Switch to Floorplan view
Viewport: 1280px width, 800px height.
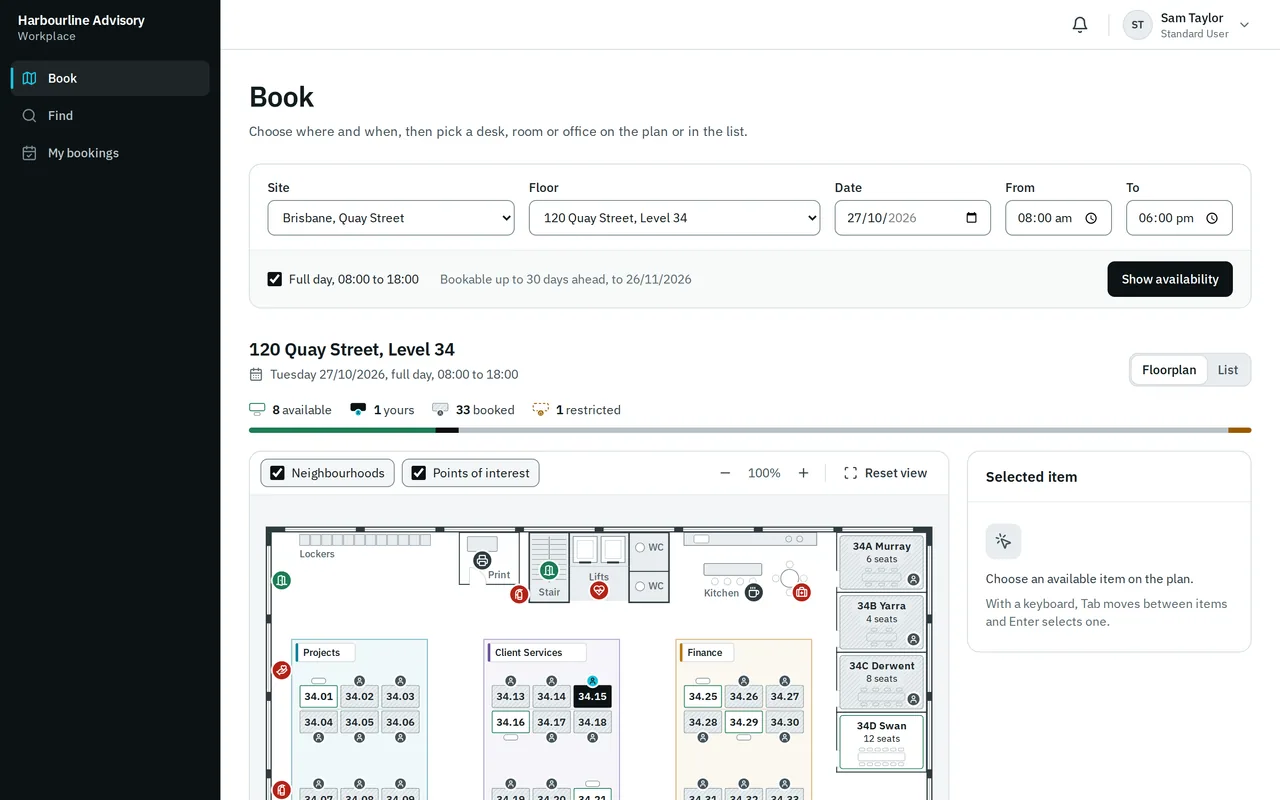coord(1169,370)
